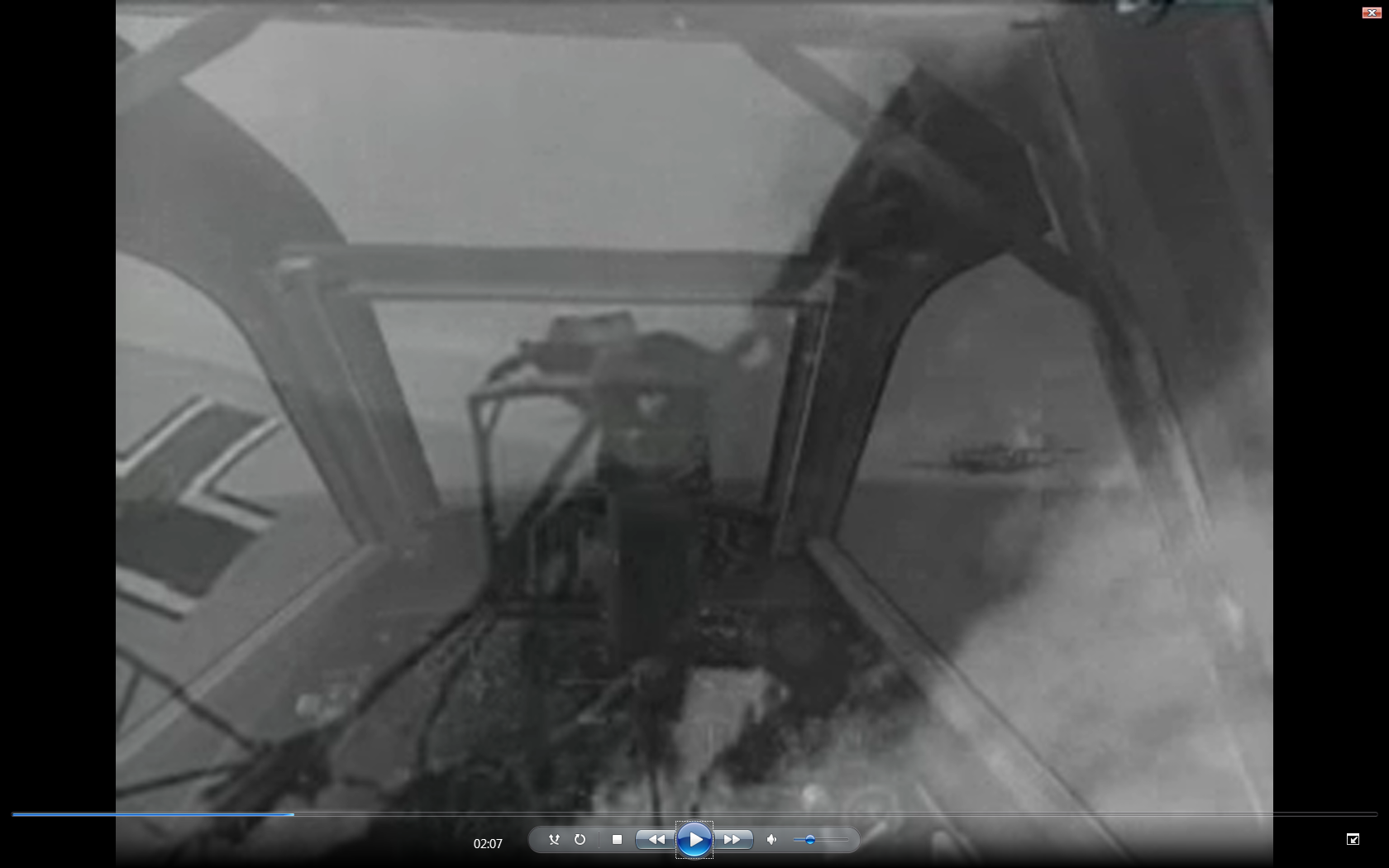This screenshot has width=1389, height=868.
Task: Stop the video playback
Action: [617, 840]
